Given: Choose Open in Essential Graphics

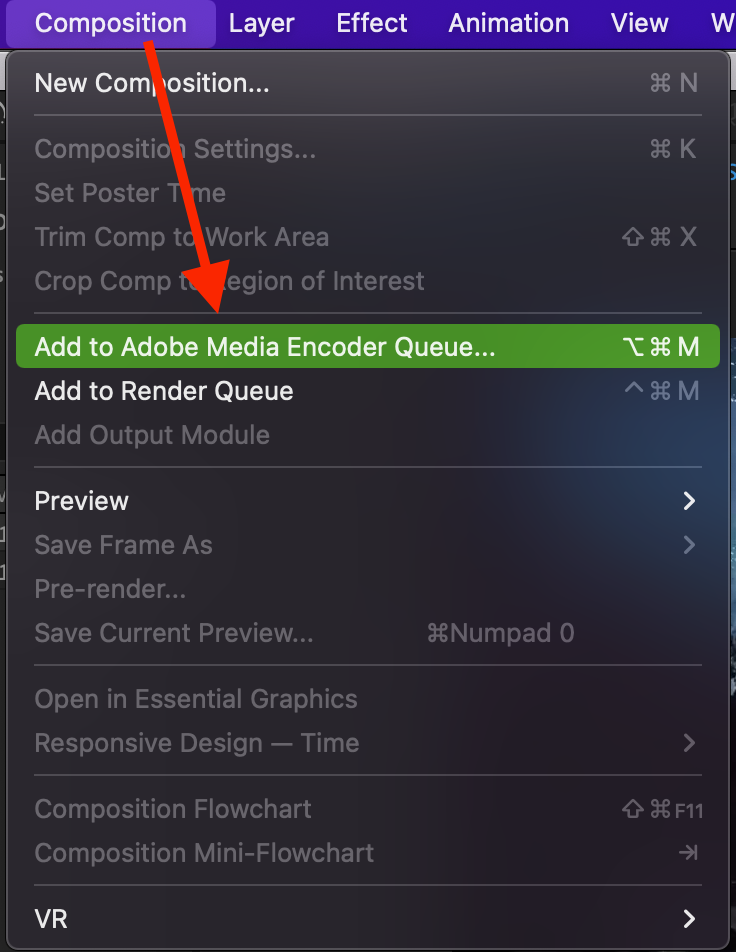Looking at the screenshot, I should point(196,699).
